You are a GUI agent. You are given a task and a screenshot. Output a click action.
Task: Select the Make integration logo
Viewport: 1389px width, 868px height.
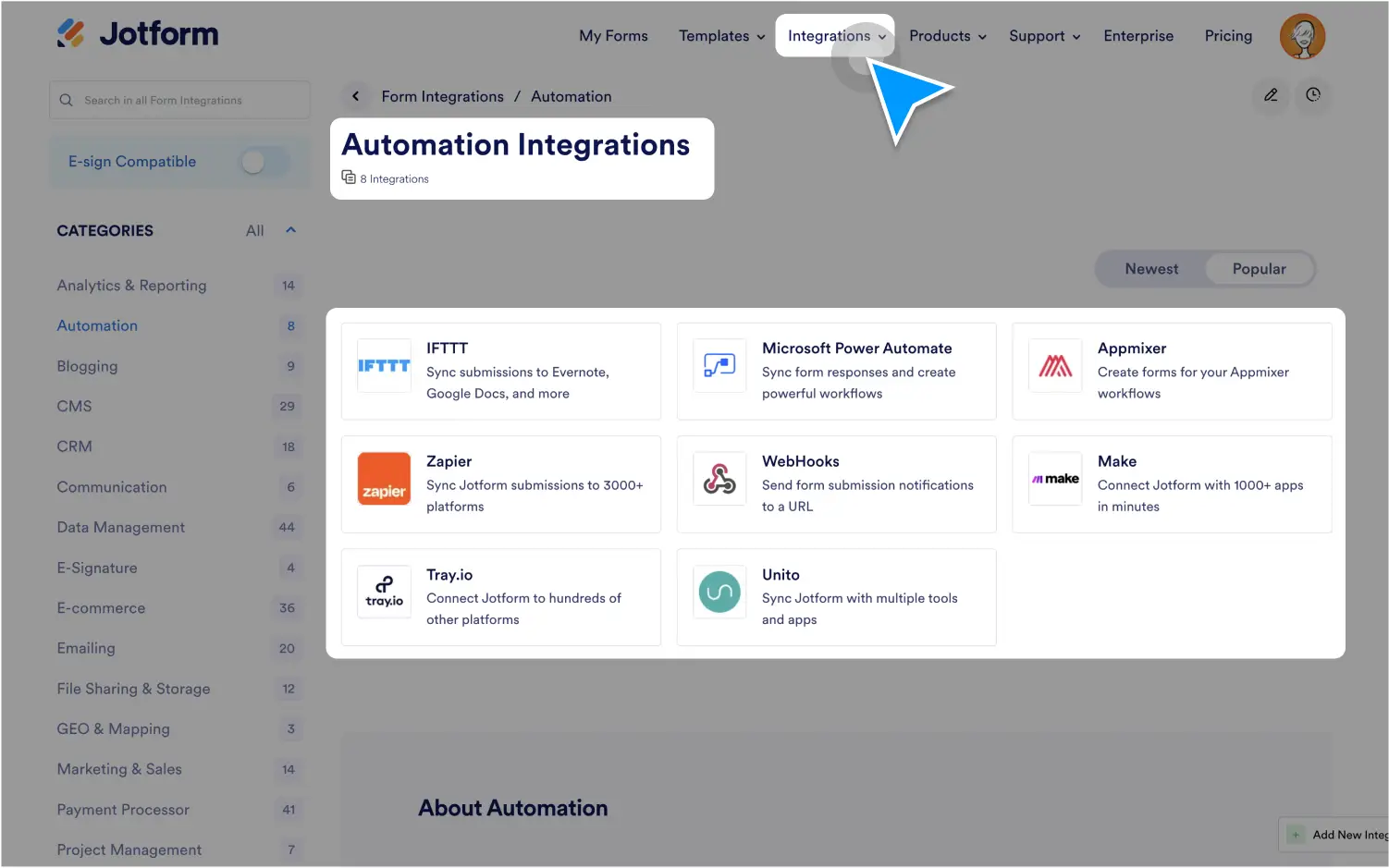[1055, 479]
